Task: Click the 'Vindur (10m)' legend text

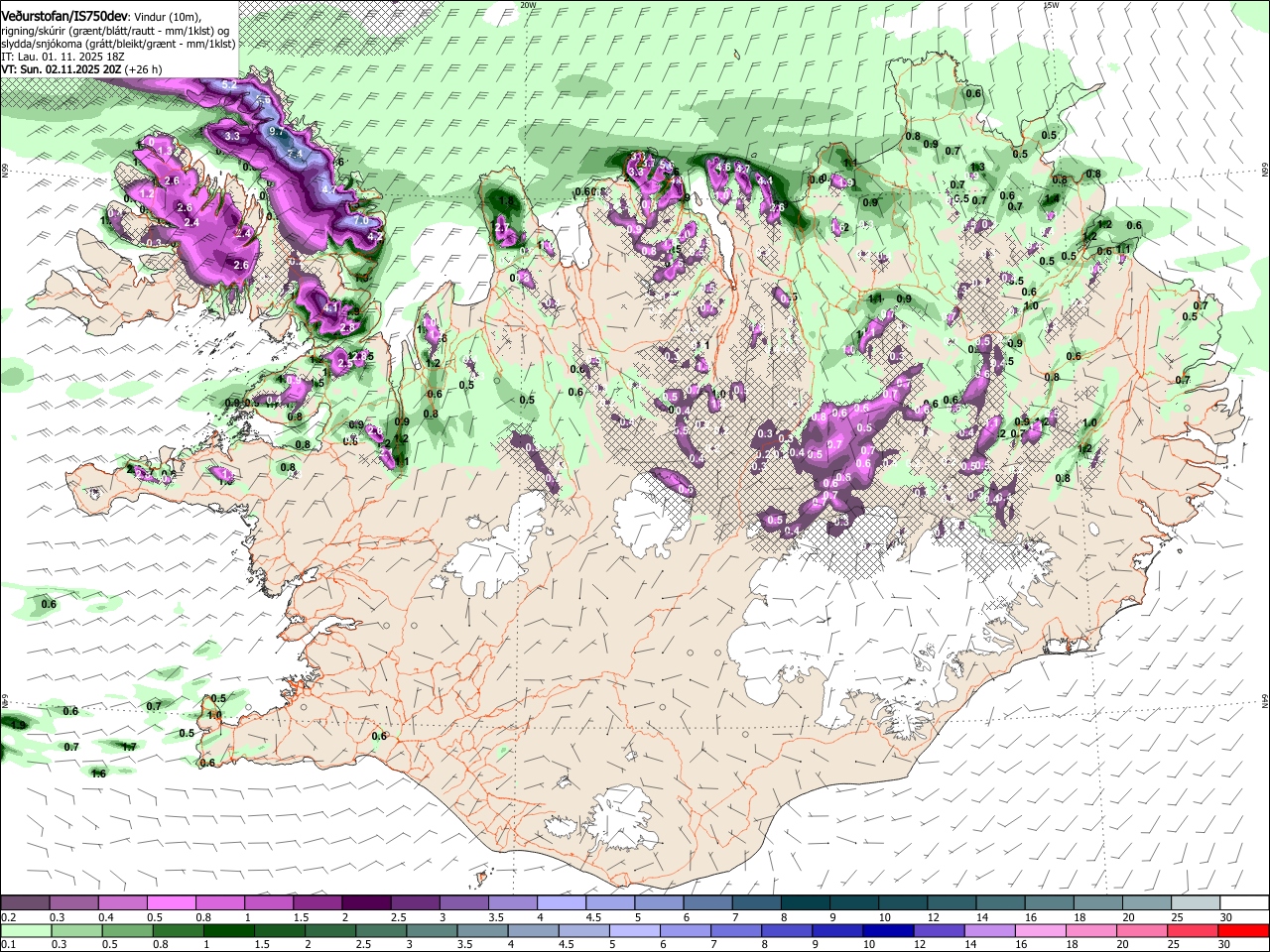Action: [166, 18]
